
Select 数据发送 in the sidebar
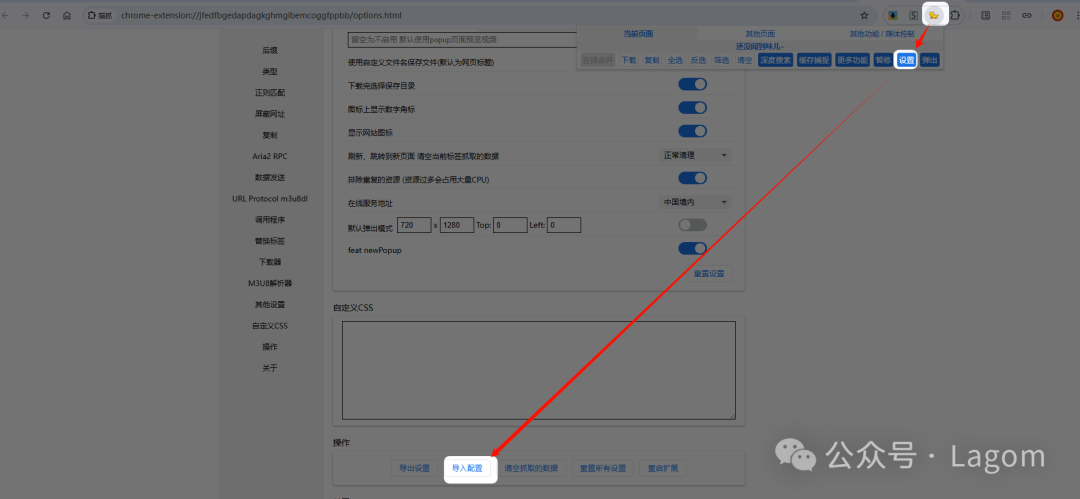click(x=269, y=177)
